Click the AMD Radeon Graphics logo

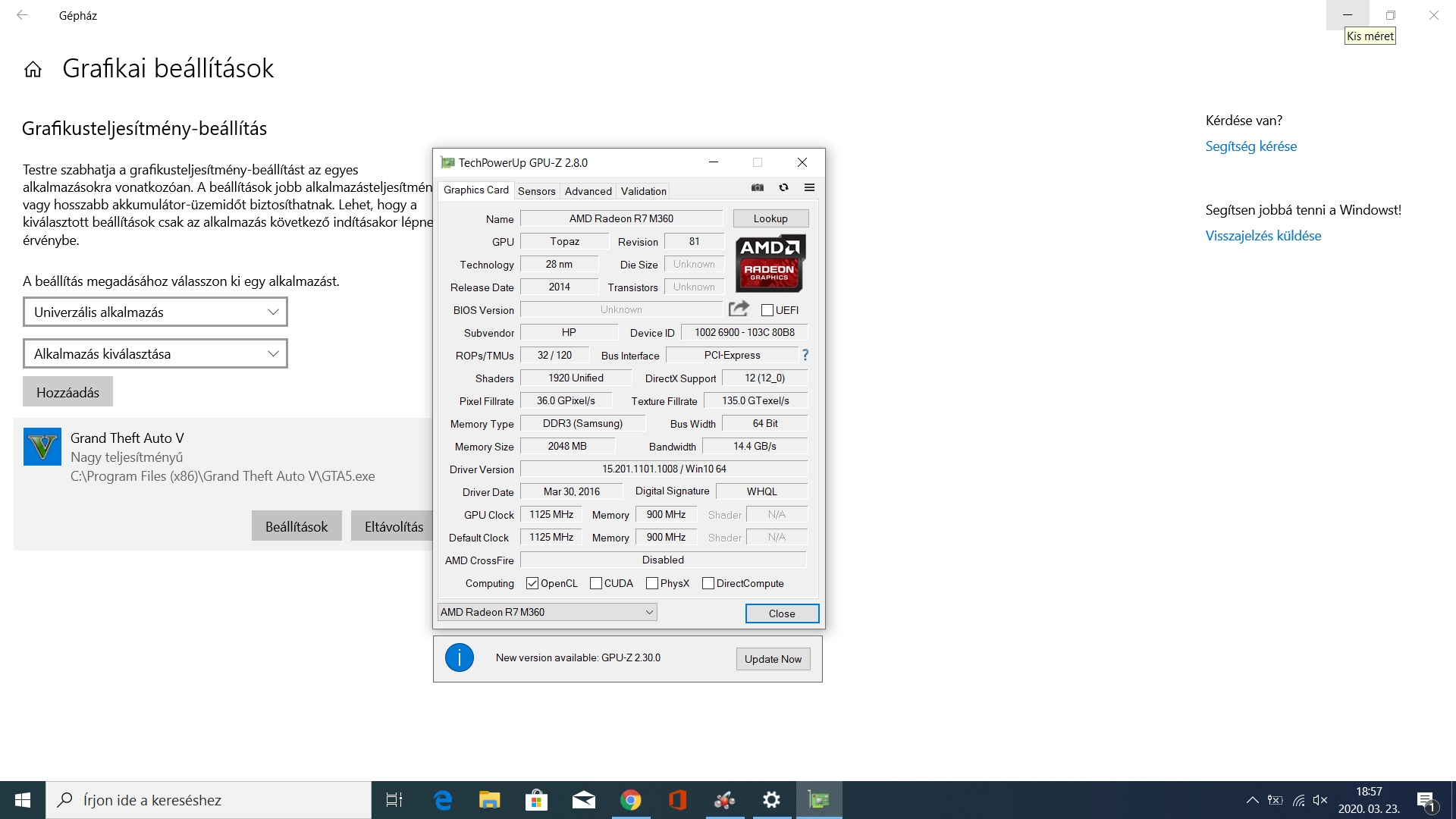tap(770, 263)
